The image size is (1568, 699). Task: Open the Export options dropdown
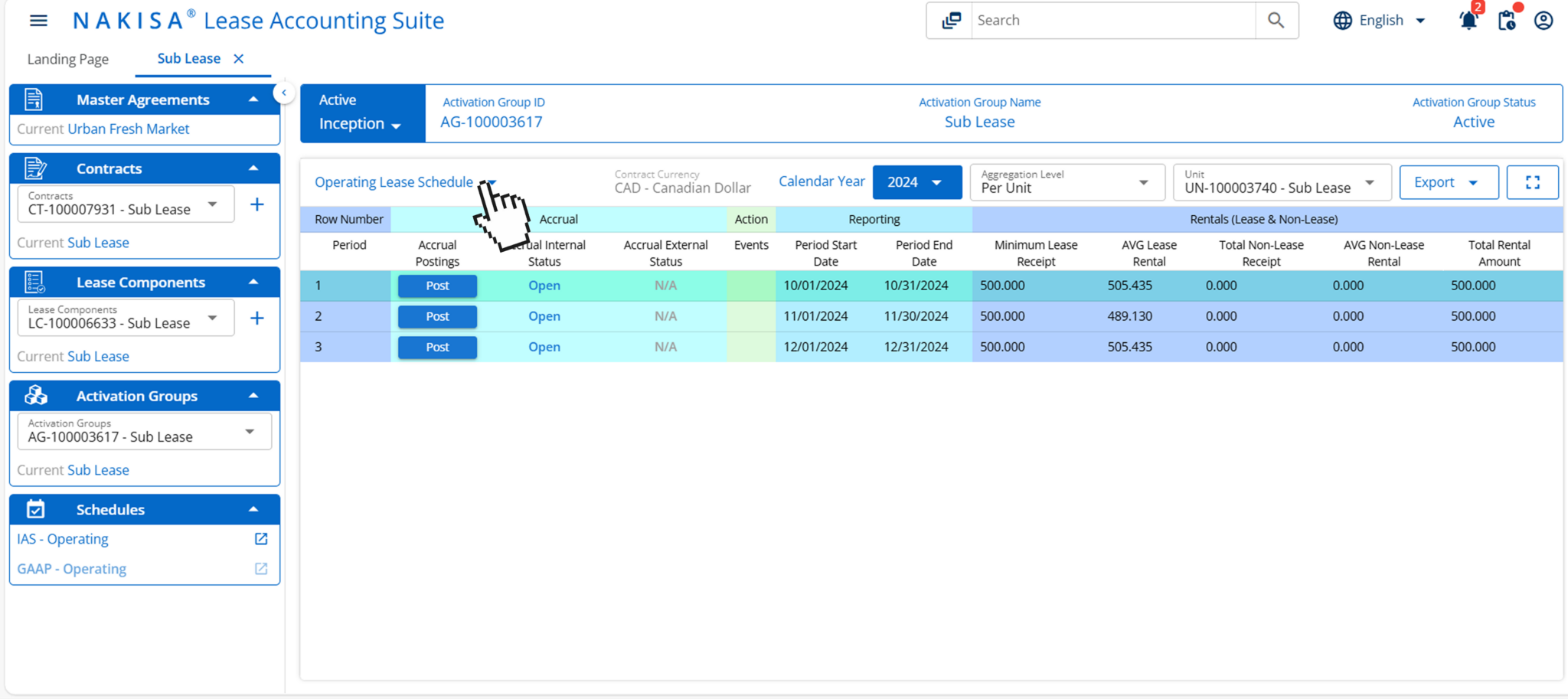[1448, 182]
